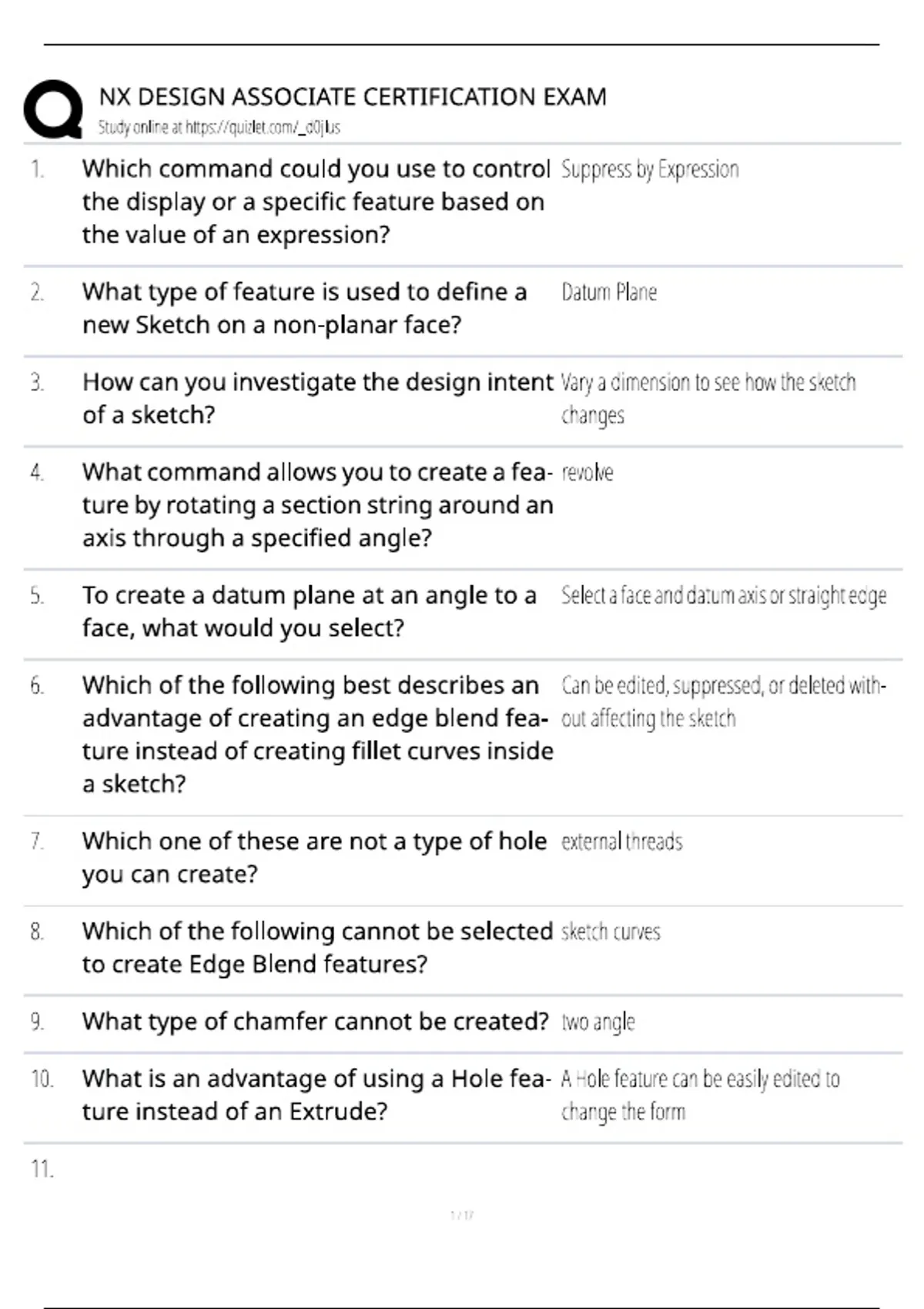Screen dimensions: 924x1309
Task: Click the NX Design Associate Certification Exam title
Action: tap(353, 97)
